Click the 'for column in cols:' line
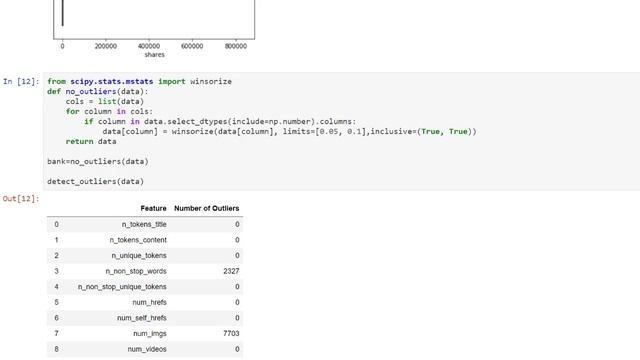Screen dimensions: 640x360 pyautogui.click(x=109, y=111)
